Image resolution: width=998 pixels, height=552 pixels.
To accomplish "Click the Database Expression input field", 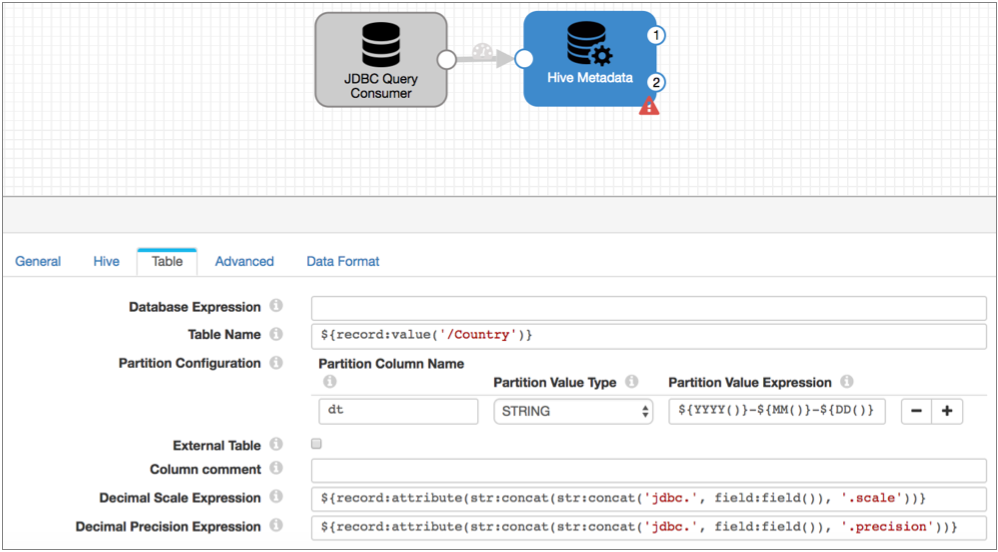I will pos(648,308).
